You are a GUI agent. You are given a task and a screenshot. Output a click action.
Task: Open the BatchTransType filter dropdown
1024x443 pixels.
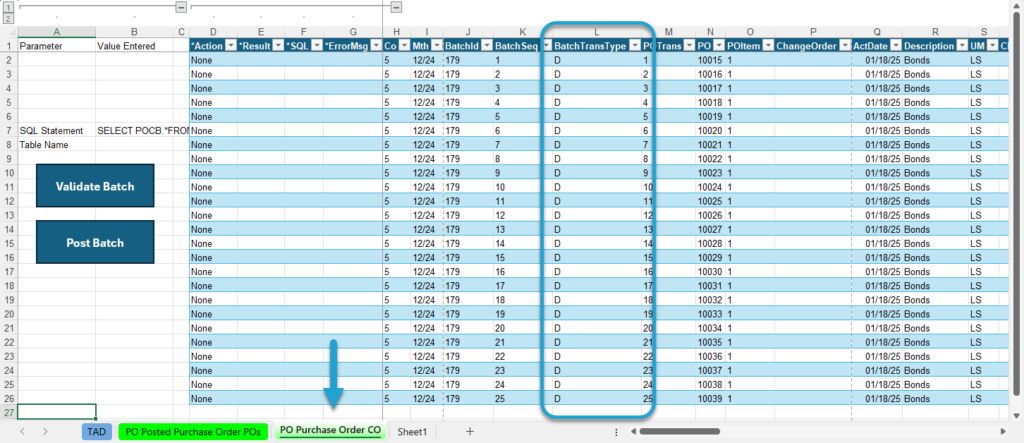pos(635,46)
